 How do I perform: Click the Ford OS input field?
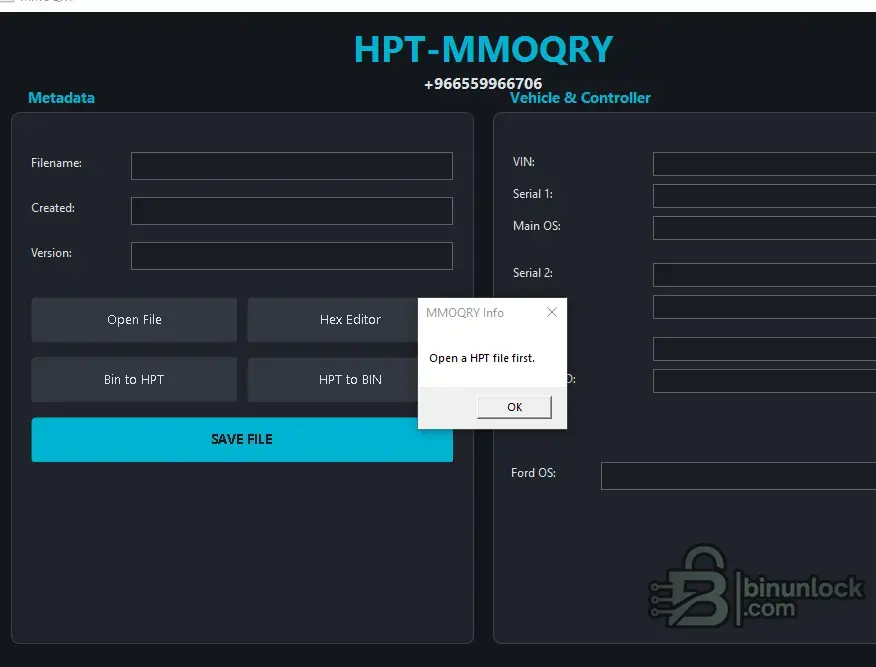739,476
